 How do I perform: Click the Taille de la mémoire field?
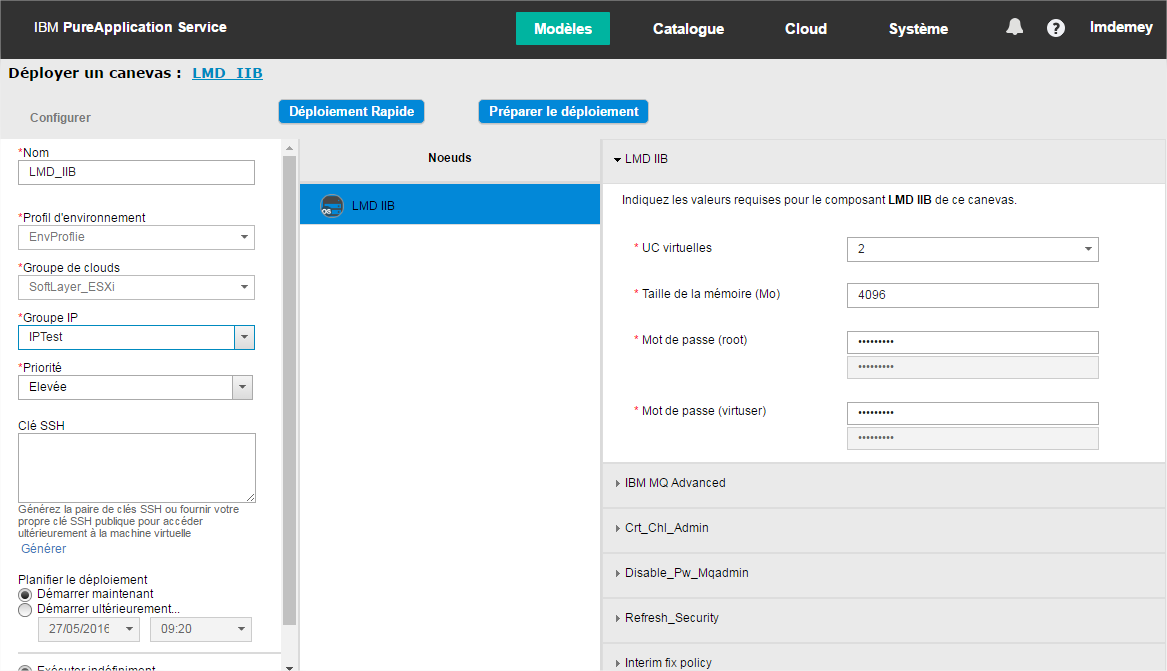coord(972,295)
